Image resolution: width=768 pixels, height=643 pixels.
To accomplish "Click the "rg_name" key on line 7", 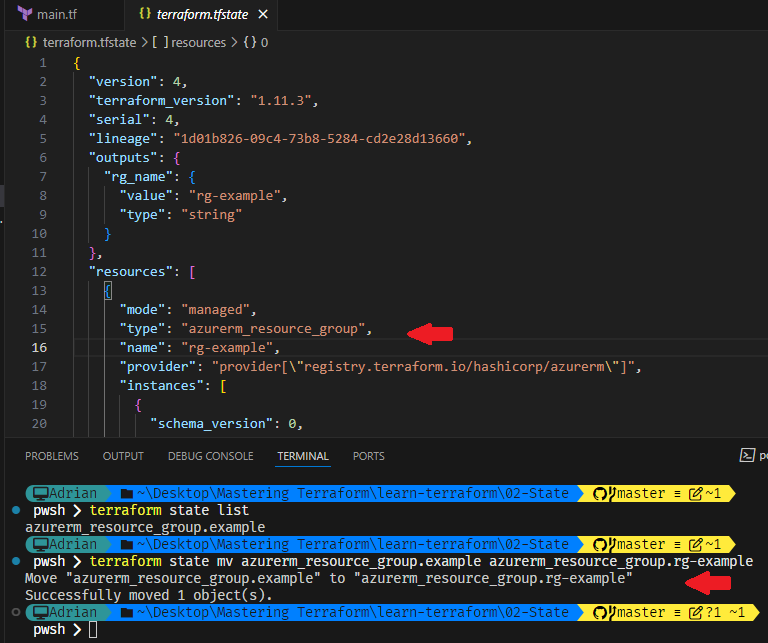I will (139, 177).
